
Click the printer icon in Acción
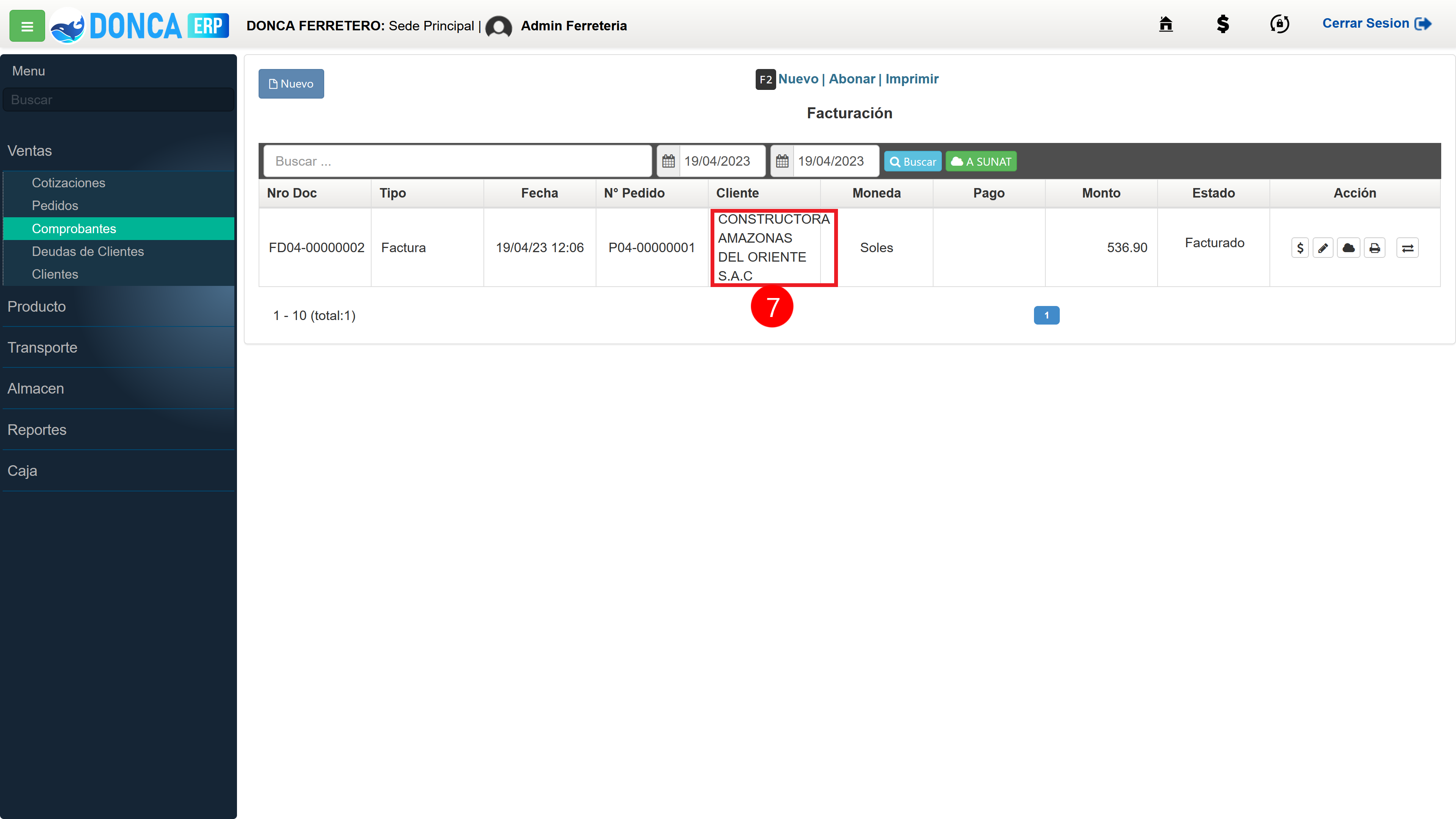(x=1374, y=248)
